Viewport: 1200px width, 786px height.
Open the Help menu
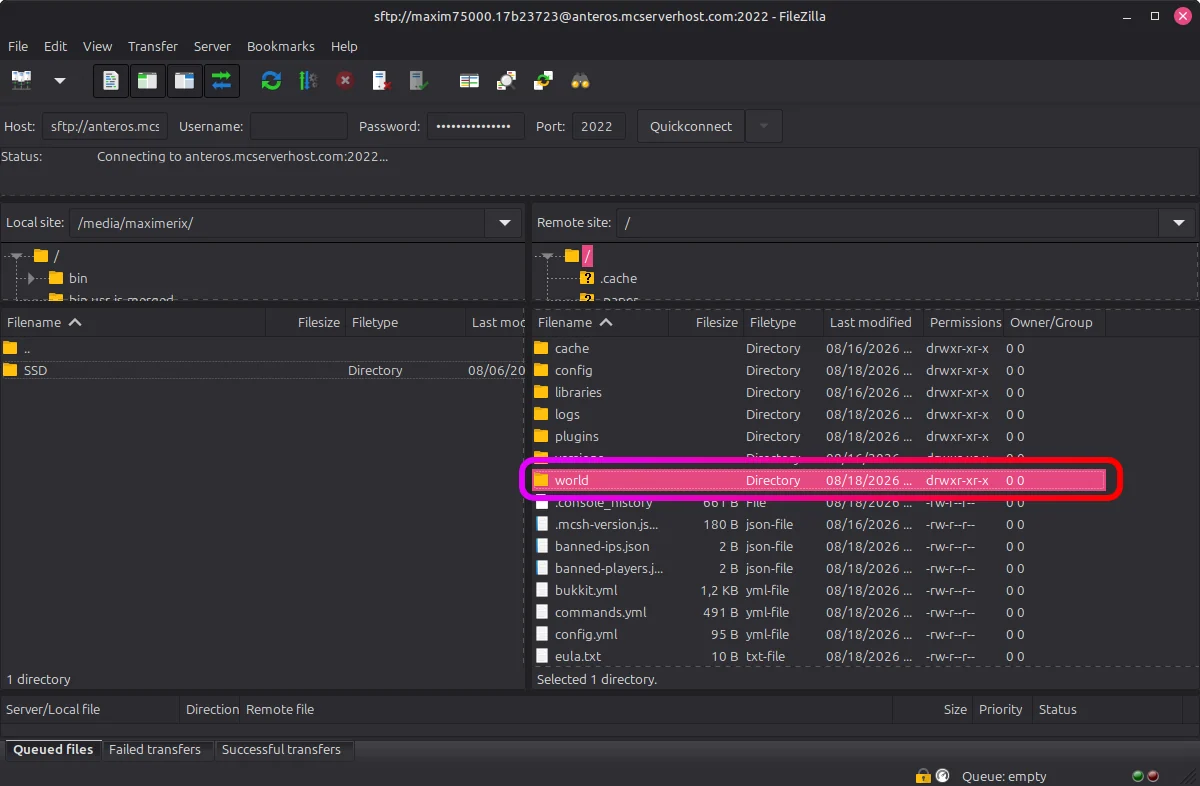344,46
